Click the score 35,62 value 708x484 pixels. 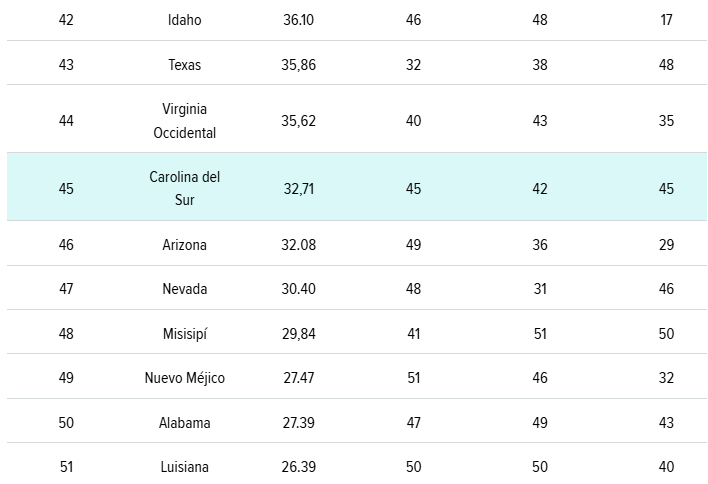tap(299, 120)
